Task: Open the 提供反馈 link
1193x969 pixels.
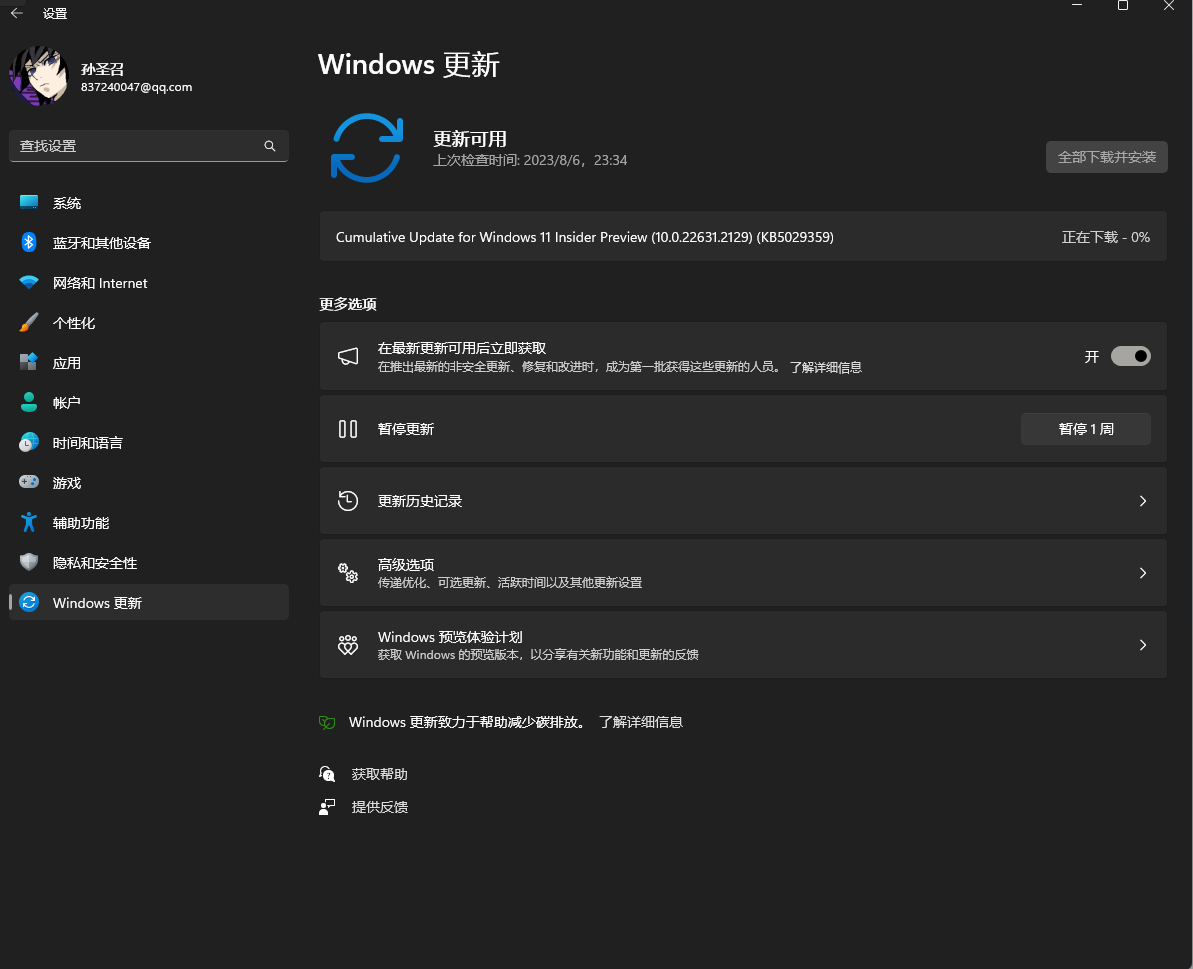Action: tap(379, 807)
